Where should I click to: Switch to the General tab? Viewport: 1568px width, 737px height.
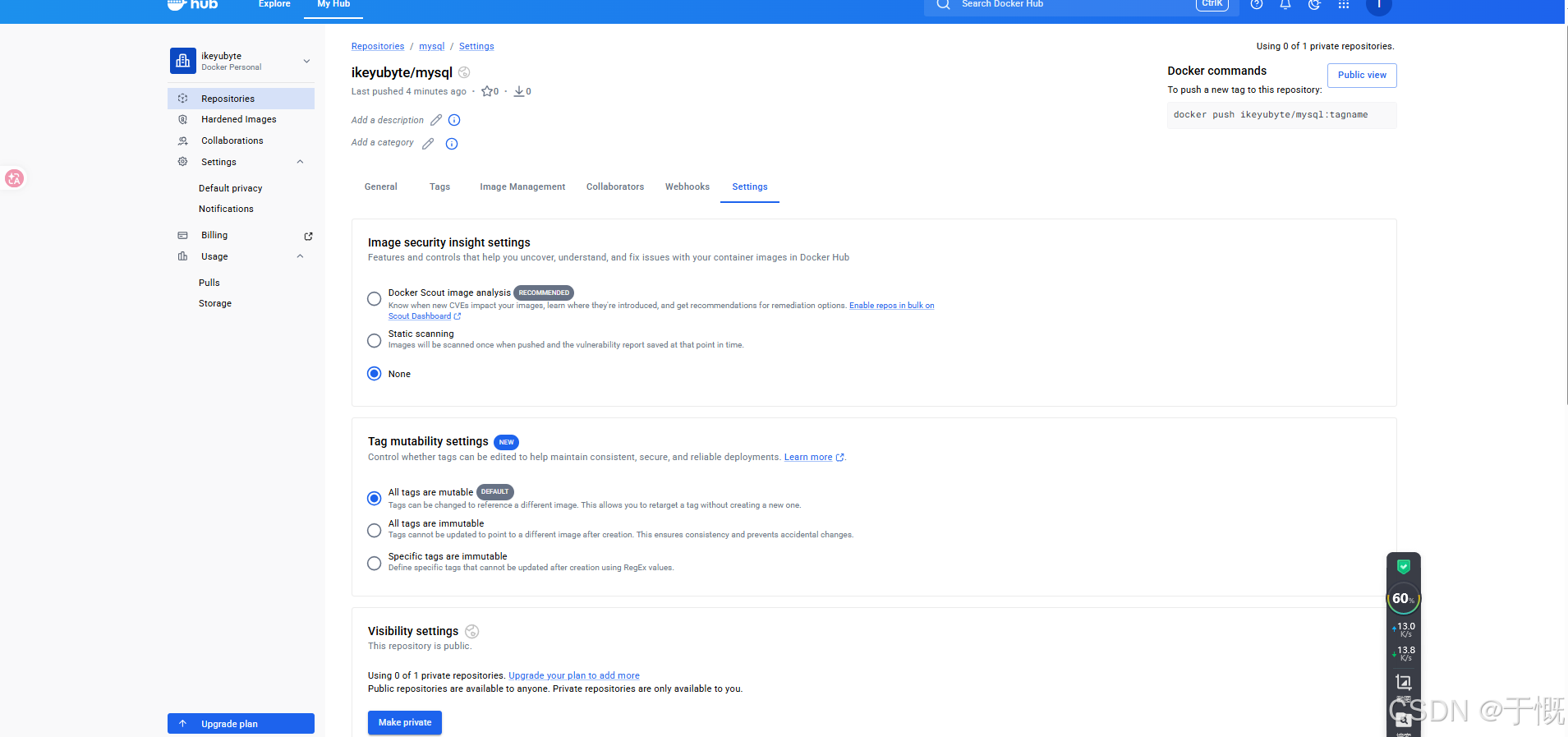click(381, 187)
